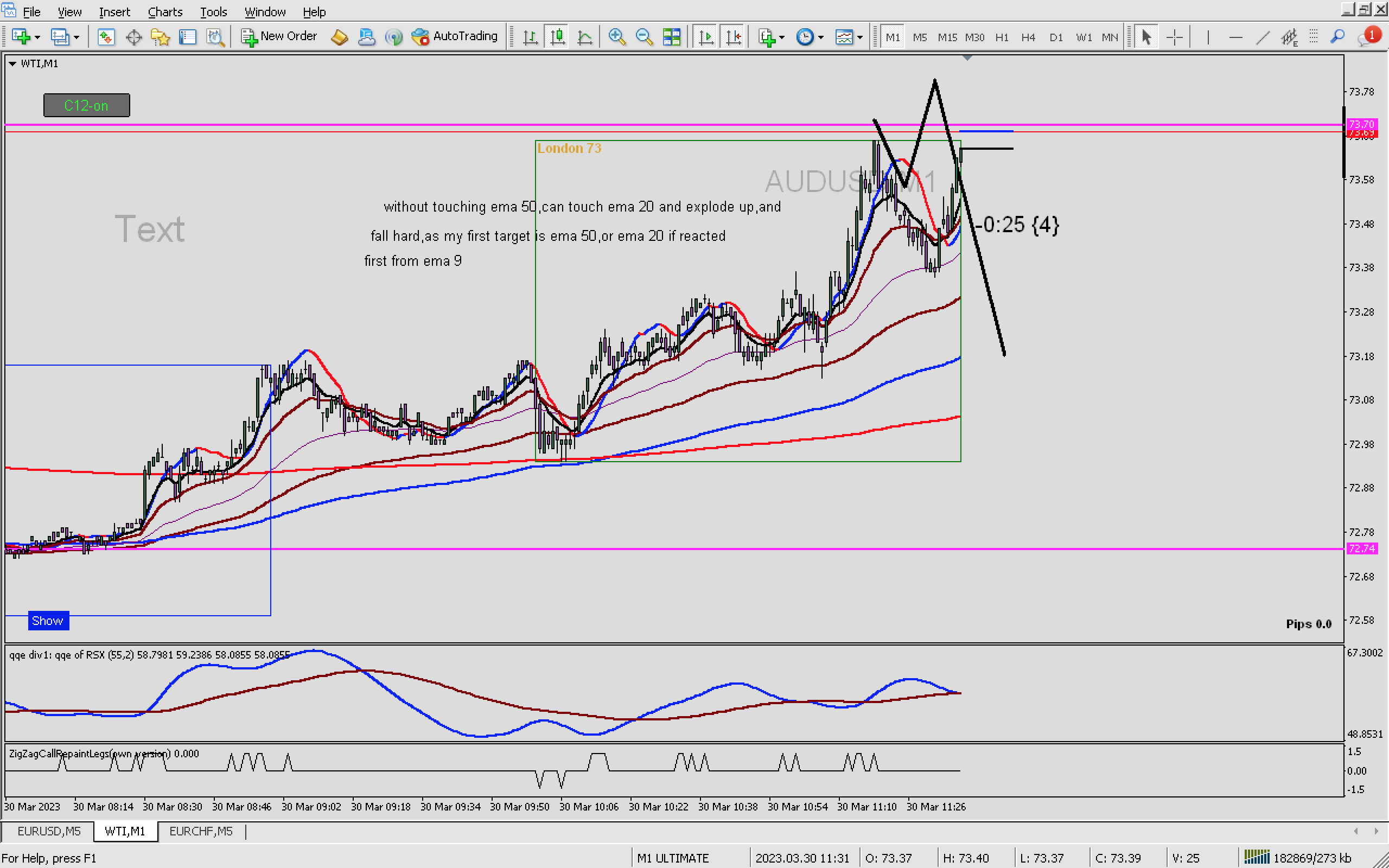Expand the new chart dropdown arrow
This screenshot has height=868, width=1389.
click(x=38, y=37)
